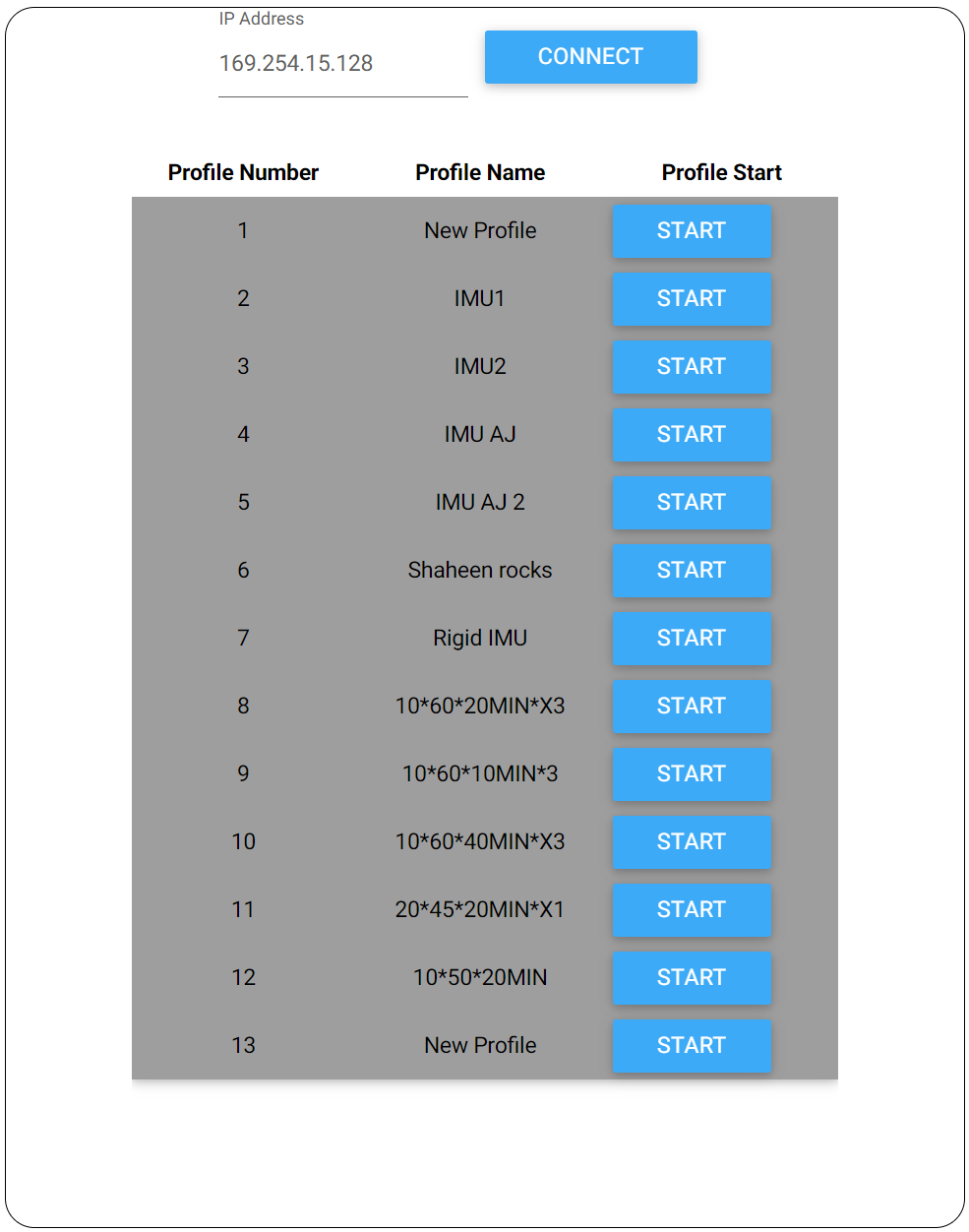Click the Rigid IMU name cell

pyautogui.click(x=480, y=639)
